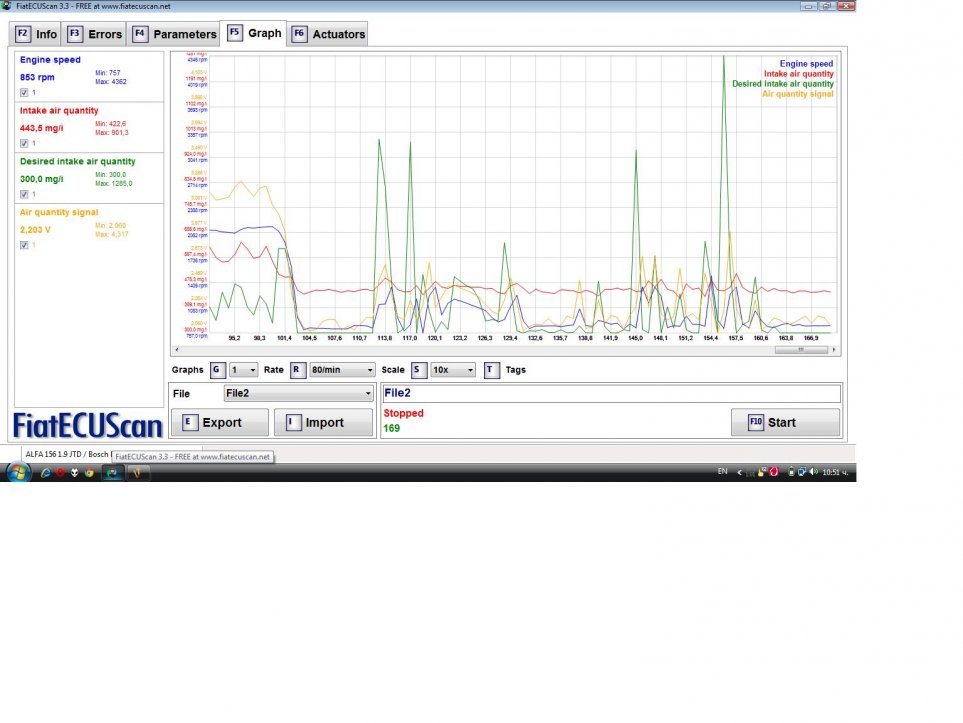The width and height of the screenshot is (963, 723).
Task: Open the Parameters tab
Action: [x=175, y=34]
